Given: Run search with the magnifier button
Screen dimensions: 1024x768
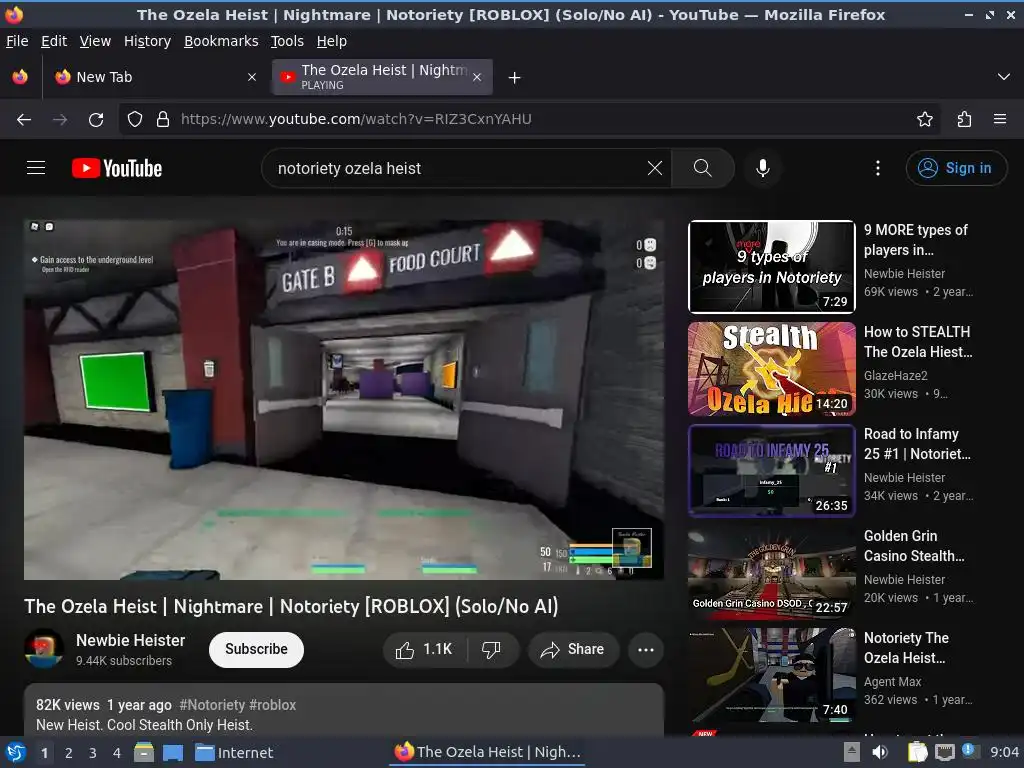Looking at the screenshot, I should (x=703, y=168).
